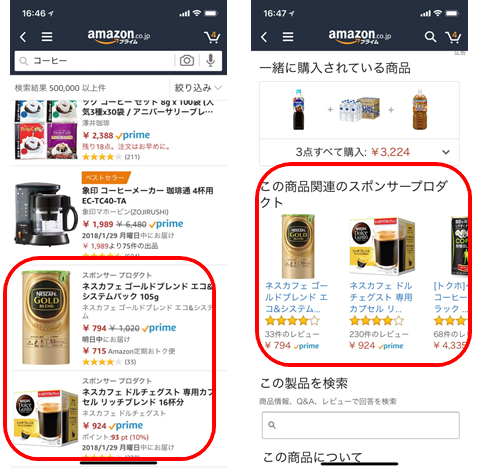Open ネスカフェ ドルチェグスト リッチブレンド search result
This screenshot has width=480, height=469.
[147, 397]
